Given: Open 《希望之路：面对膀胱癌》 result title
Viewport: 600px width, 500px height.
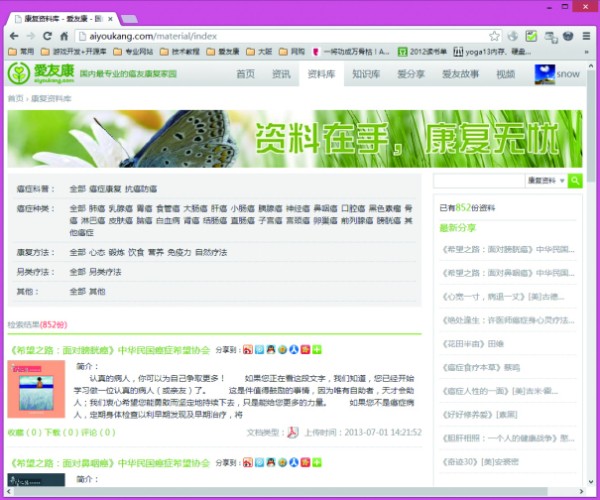Looking at the screenshot, I should [62, 350].
